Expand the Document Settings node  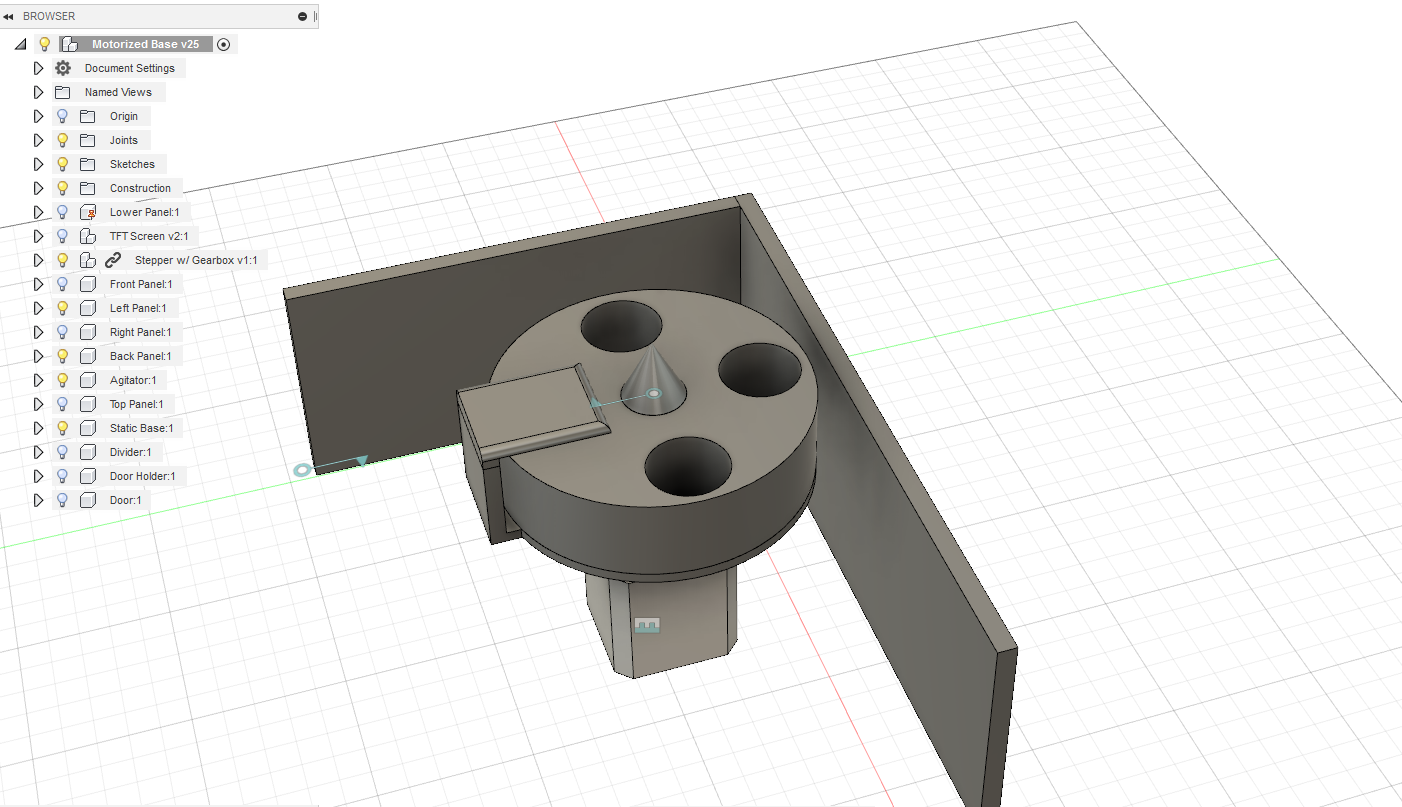coord(38,68)
